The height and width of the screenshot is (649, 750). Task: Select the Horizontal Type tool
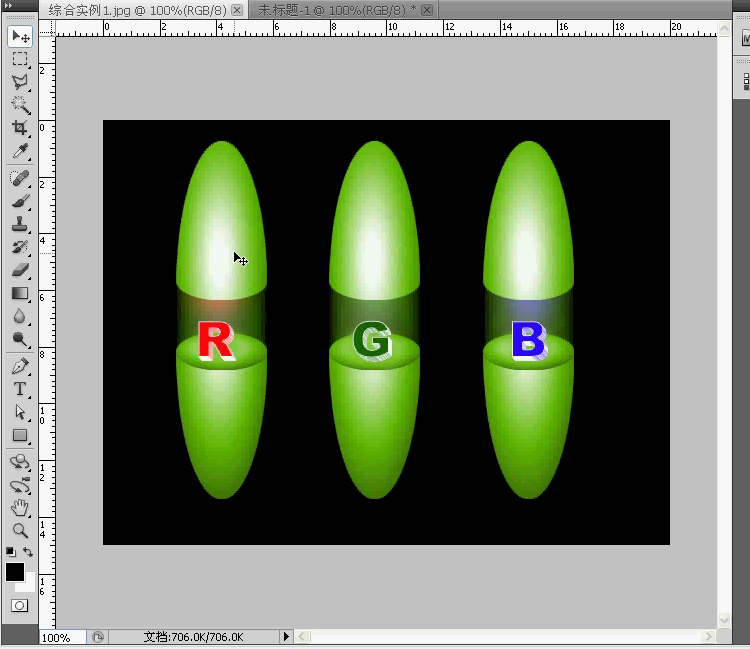tap(20, 389)
